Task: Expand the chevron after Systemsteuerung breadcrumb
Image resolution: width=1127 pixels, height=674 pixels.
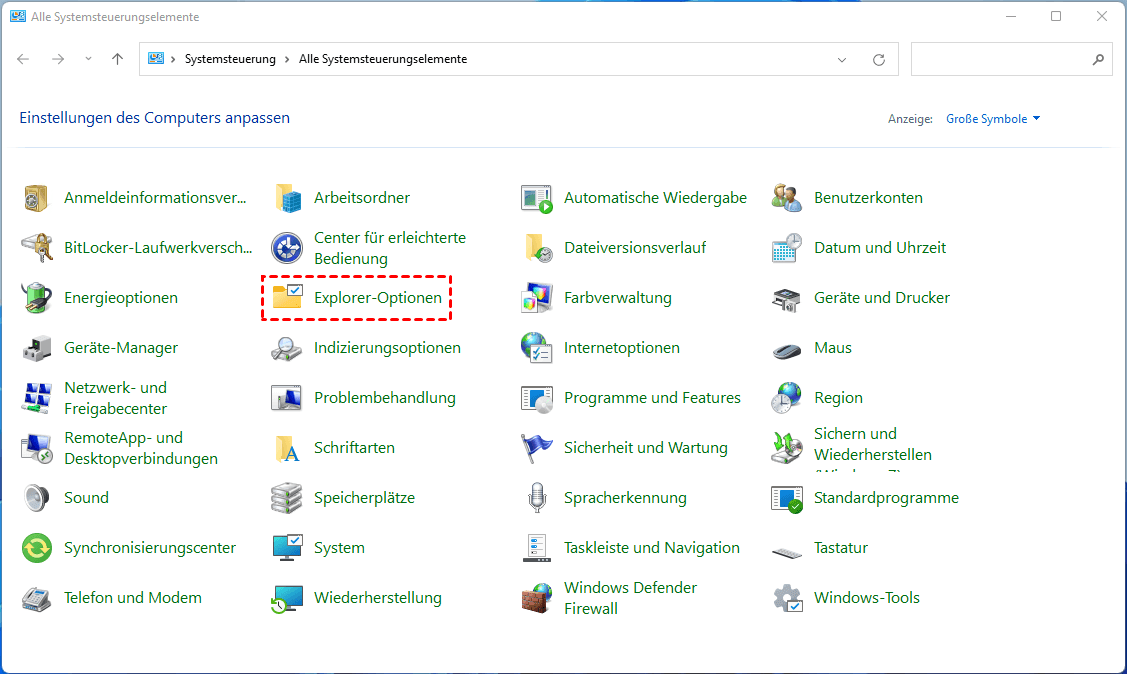Action: click(287, 59)
